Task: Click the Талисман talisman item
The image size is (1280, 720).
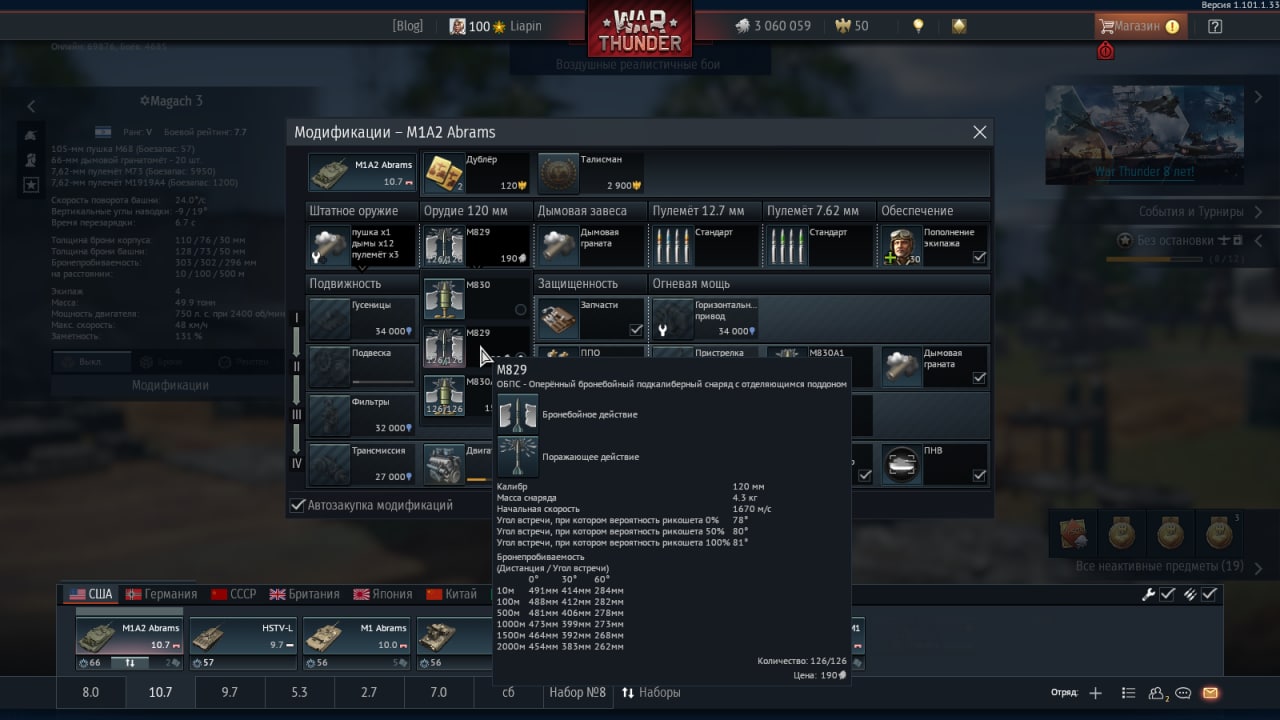Action: [591, 172]
